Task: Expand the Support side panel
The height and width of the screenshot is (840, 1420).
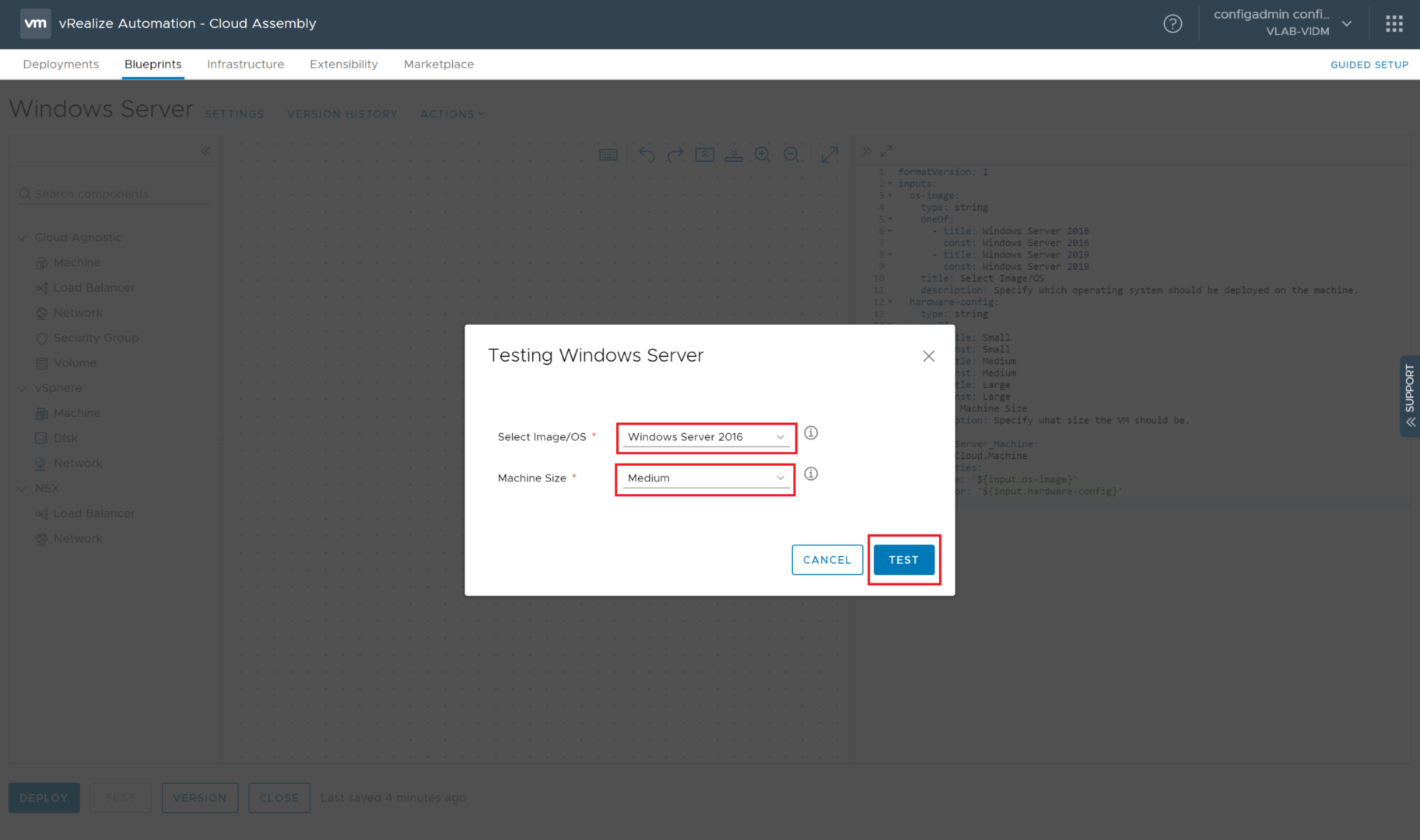Action: [1409, 397]
